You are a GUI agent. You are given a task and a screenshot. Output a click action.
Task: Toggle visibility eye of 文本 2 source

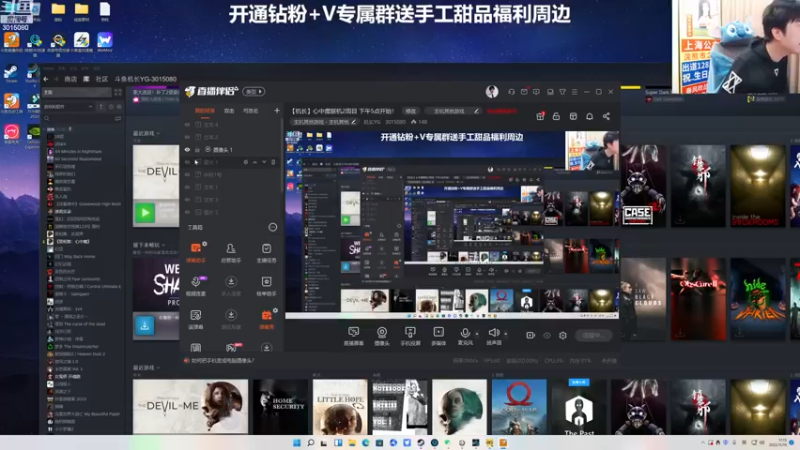[187, 137]
